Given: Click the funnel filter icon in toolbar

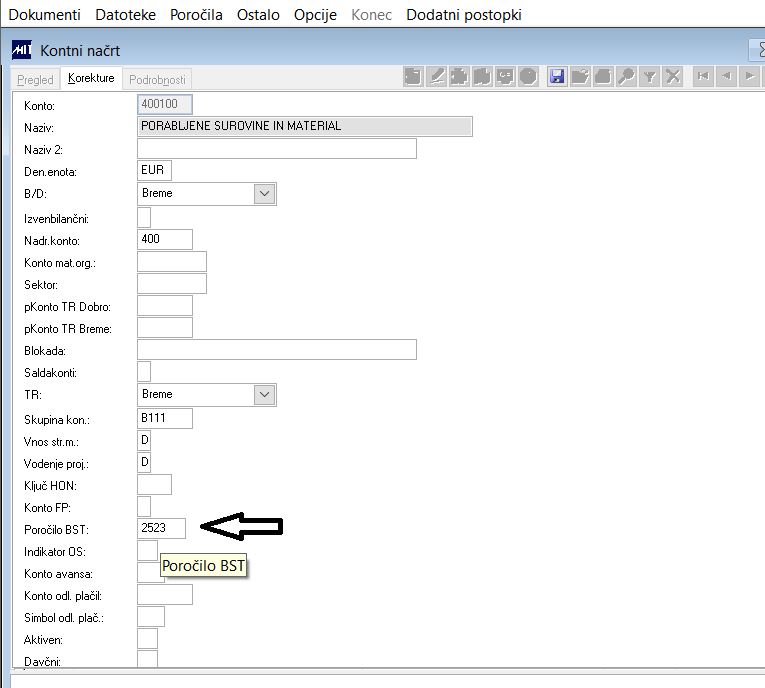Looking at the screenshot, I should pos(649,77).
